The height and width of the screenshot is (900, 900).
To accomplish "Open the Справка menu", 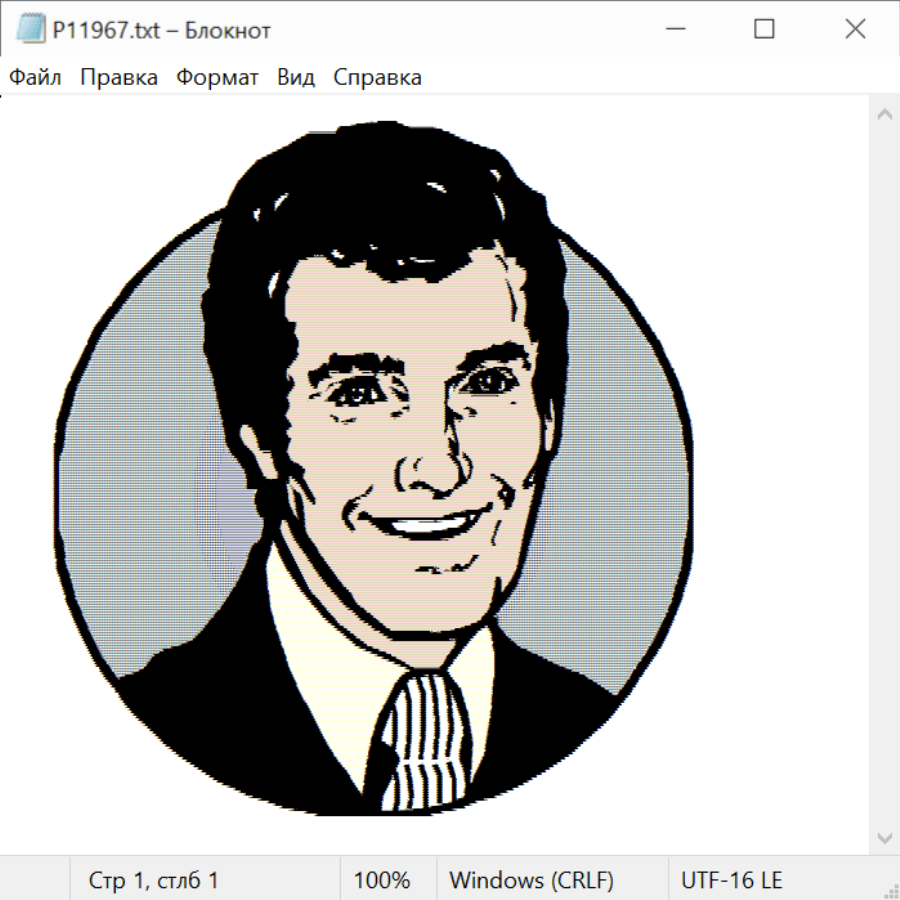I will click(x=377, y=78).
